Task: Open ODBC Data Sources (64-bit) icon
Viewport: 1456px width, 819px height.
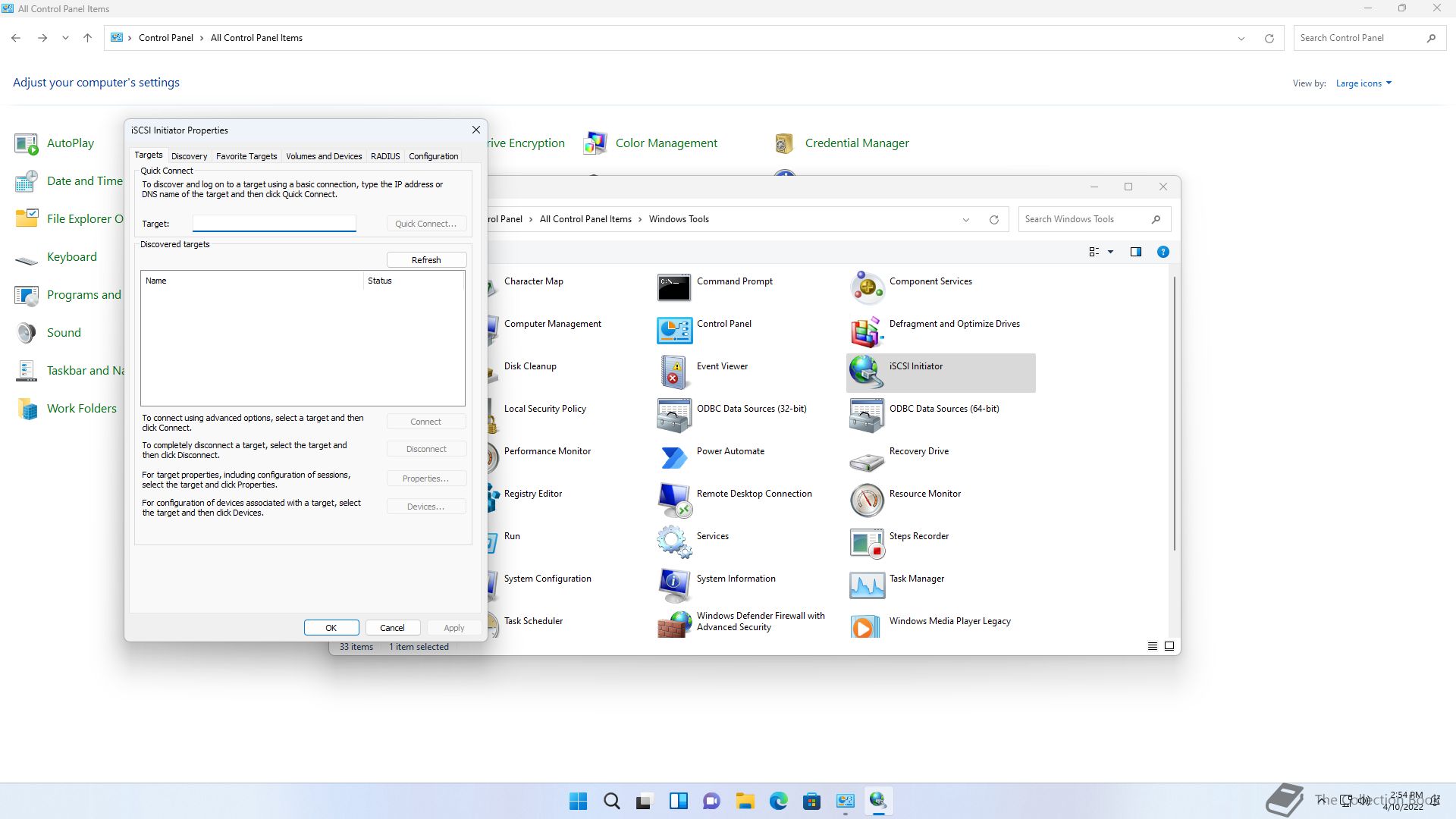Action: (867, 415)
